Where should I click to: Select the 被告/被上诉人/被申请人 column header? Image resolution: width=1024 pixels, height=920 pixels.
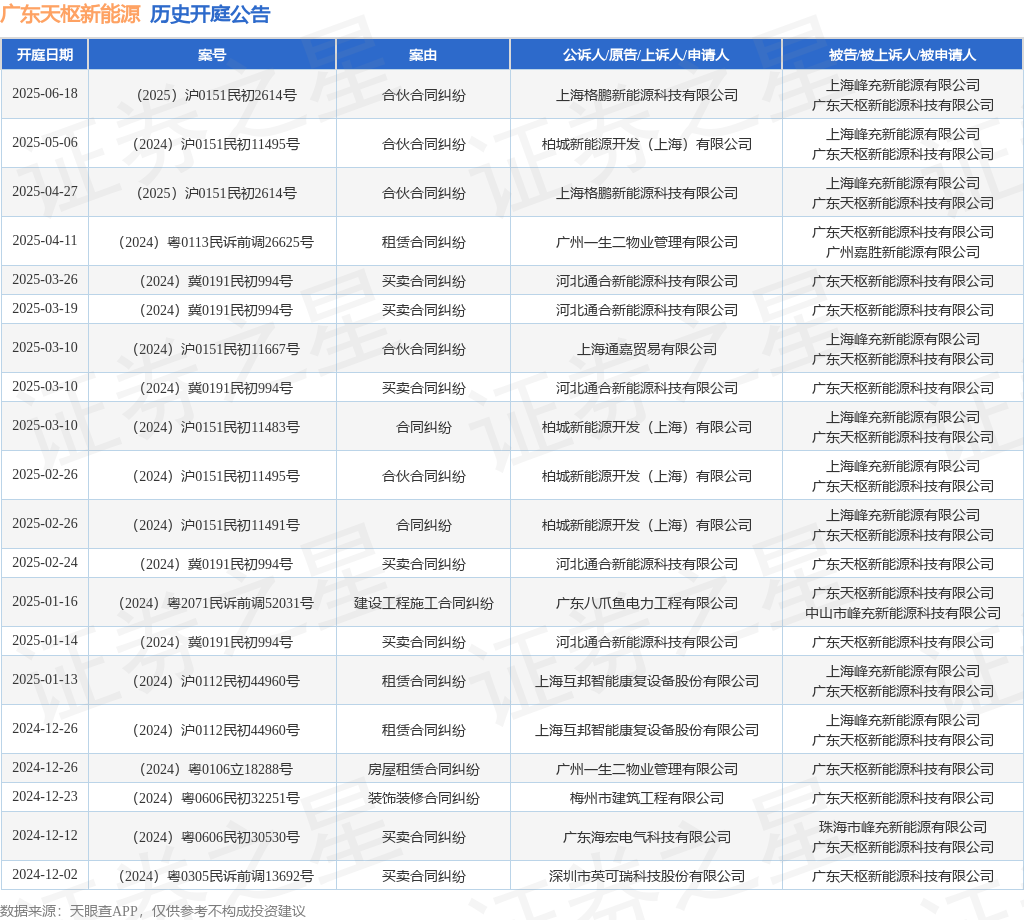pos(903,55)
